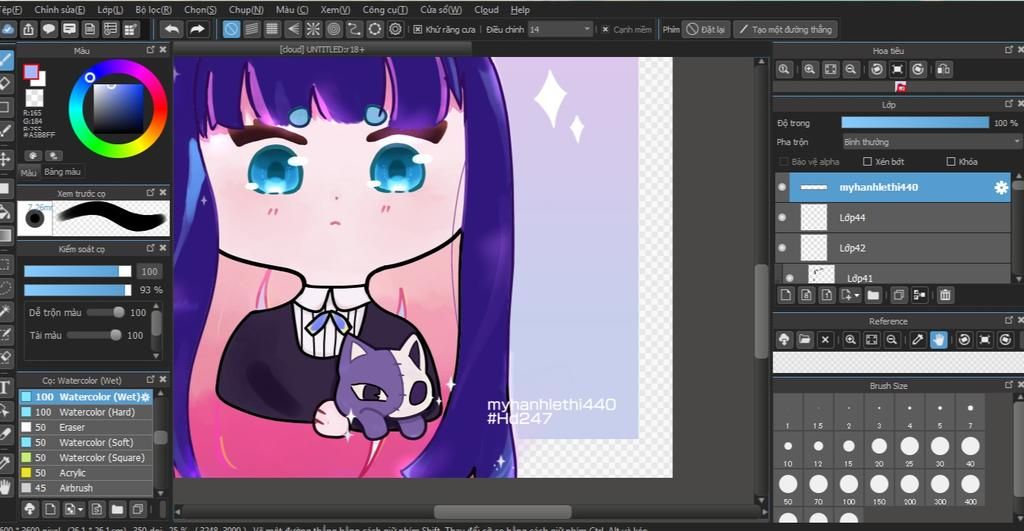
Task: Delete layer with trash icon
Action: coord(945,295)
